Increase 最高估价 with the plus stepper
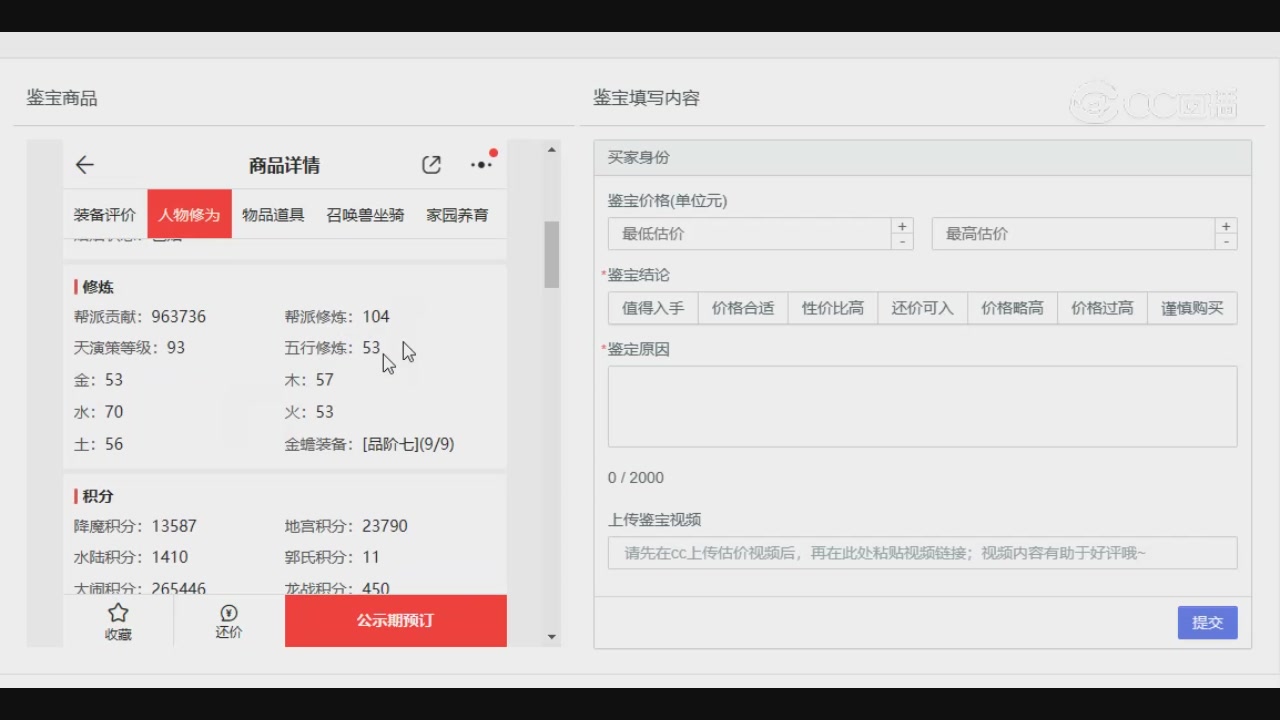Screen dimensions: 1280x720 [x=1226, y=226]
